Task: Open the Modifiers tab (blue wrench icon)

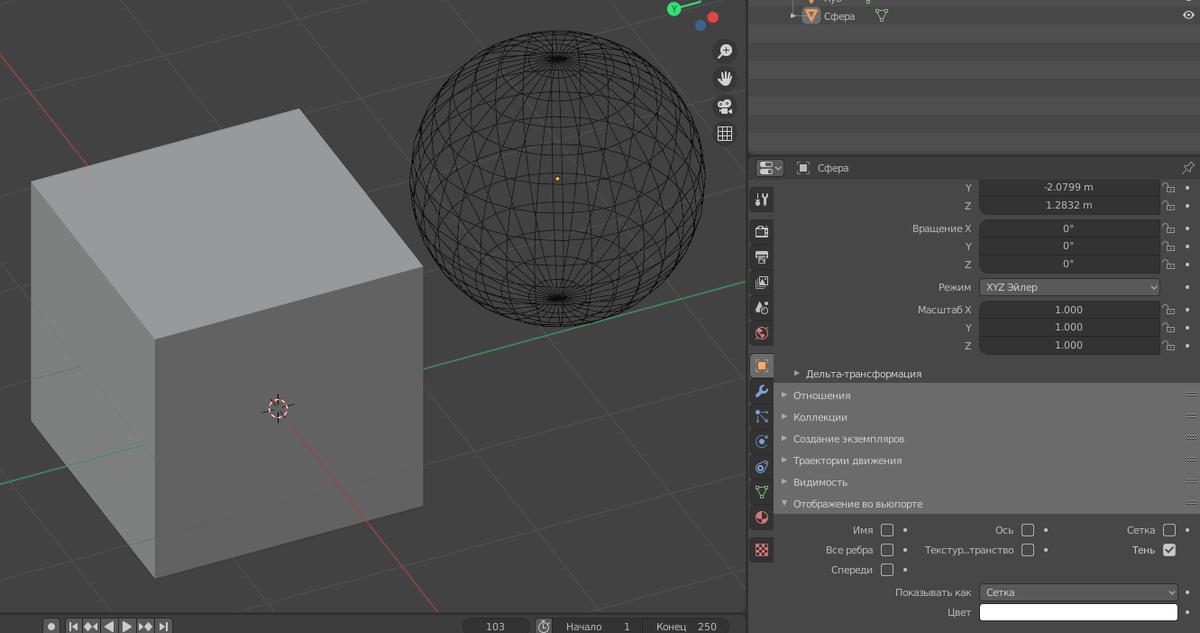Action: pyautogui.click(x=762, y=391)
